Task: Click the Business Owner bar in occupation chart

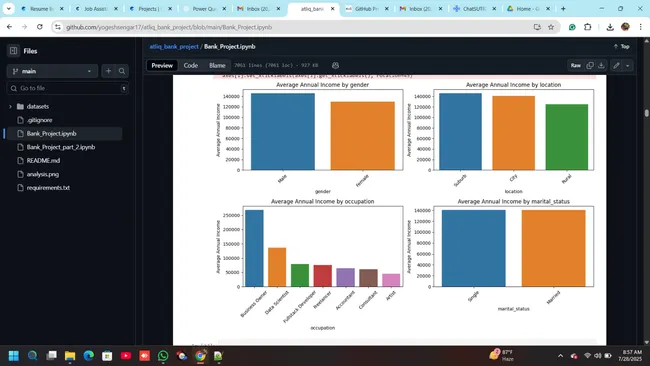Action: [254, 248]
